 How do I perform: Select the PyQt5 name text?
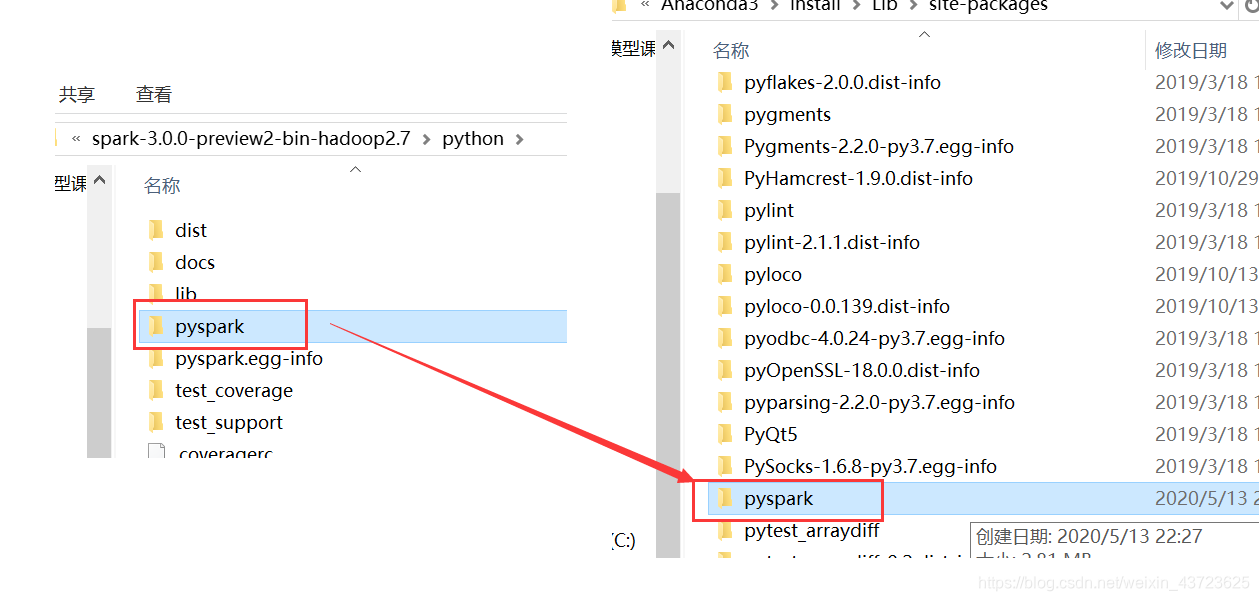[771, 434]
